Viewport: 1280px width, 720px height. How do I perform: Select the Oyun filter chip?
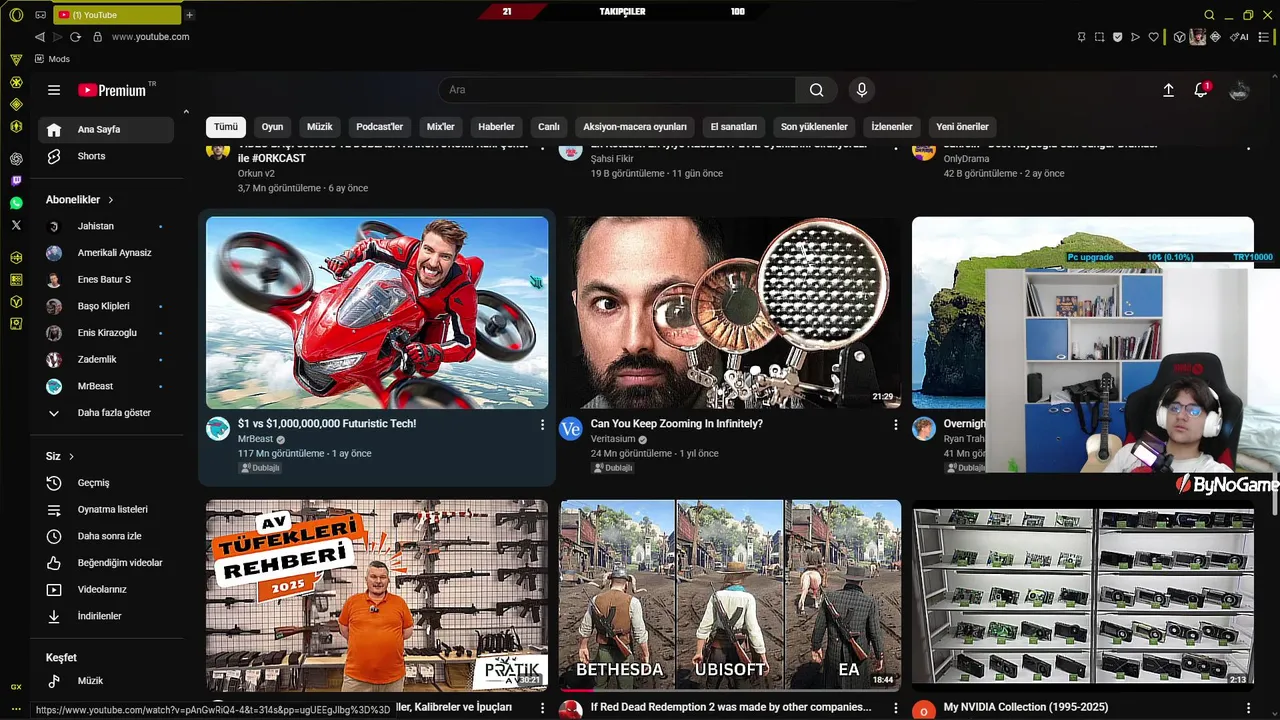(x=272, y=127)
